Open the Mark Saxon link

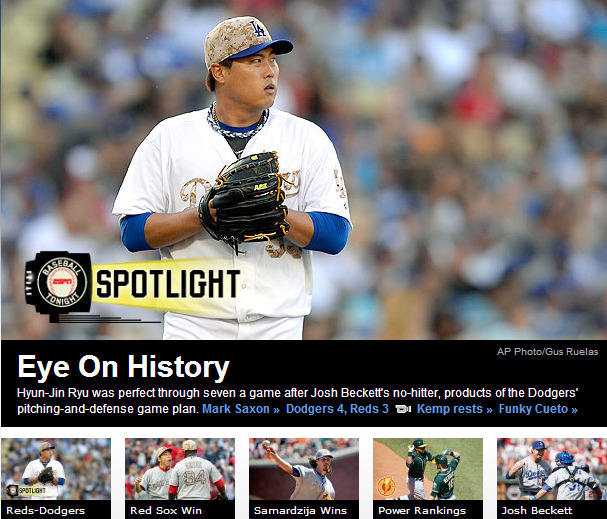point(240,409)
